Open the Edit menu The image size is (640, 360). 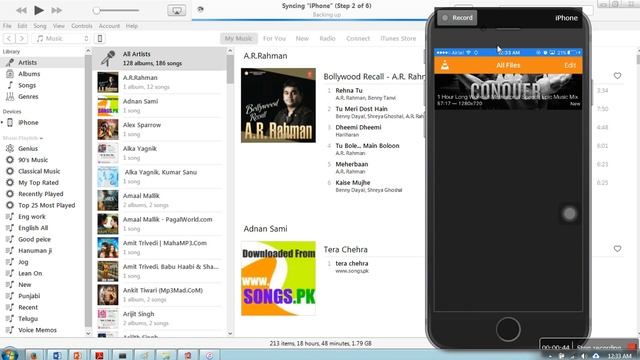(x=22, y=26)
